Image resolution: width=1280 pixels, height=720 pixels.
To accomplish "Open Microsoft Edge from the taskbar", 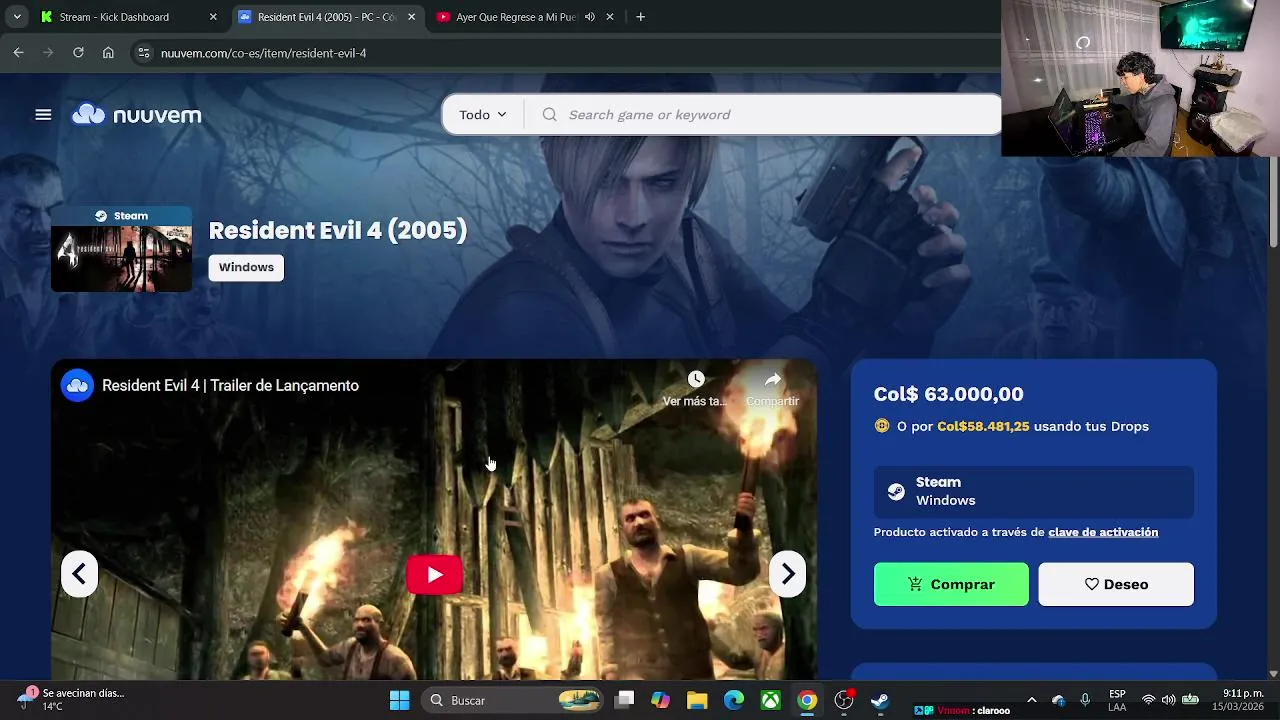I will pyautogui.click(x=734, y=700).
